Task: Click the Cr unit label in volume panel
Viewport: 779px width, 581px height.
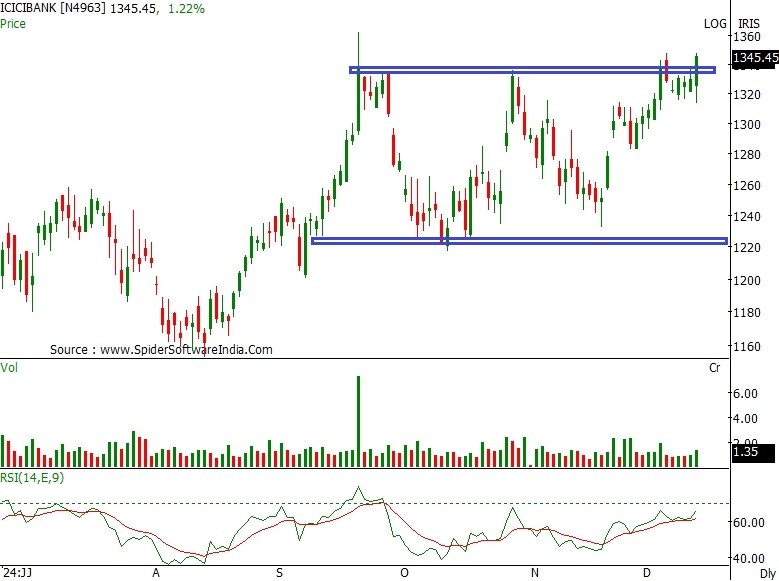Action: [714, 368]
